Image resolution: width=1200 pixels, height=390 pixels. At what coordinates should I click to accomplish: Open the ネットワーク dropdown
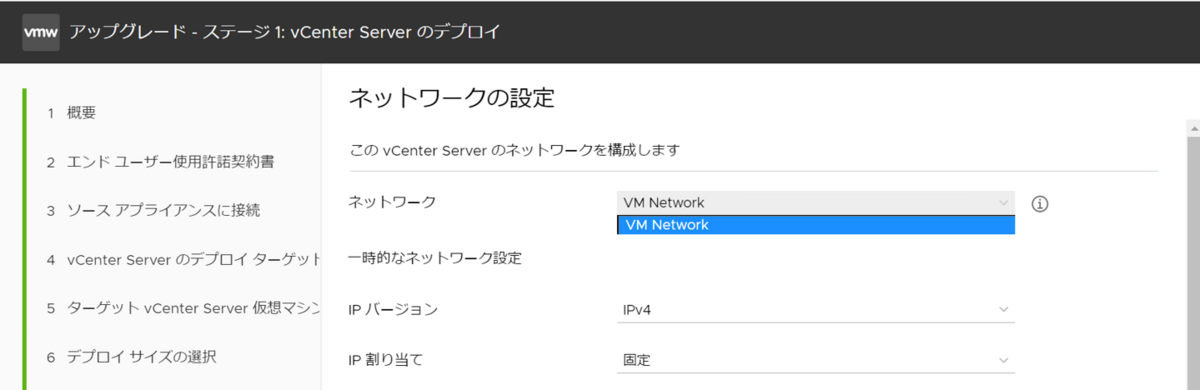click(x=816, y=203)
